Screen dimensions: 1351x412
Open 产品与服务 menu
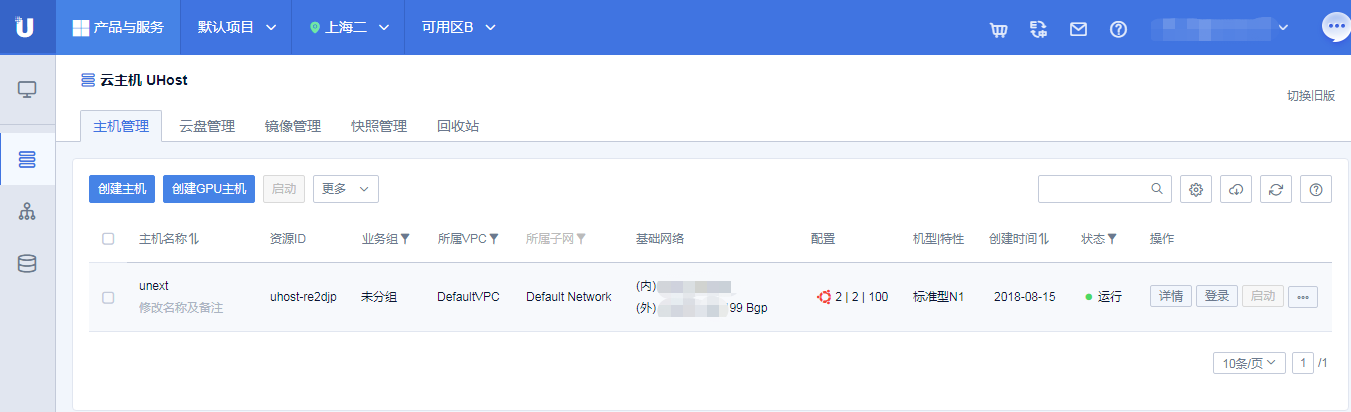pos(119,27)
